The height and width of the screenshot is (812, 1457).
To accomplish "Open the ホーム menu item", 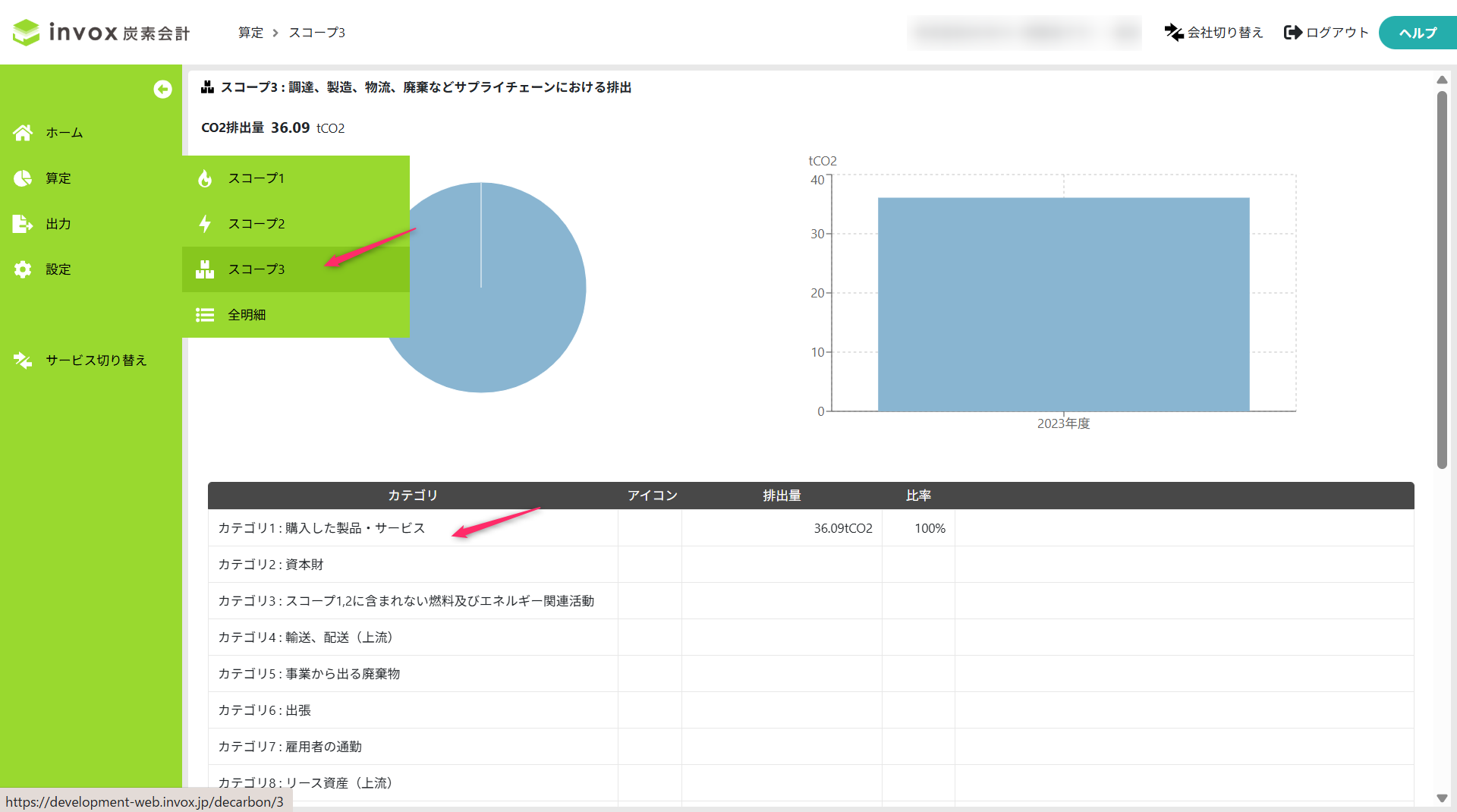I will coord(91,133).
